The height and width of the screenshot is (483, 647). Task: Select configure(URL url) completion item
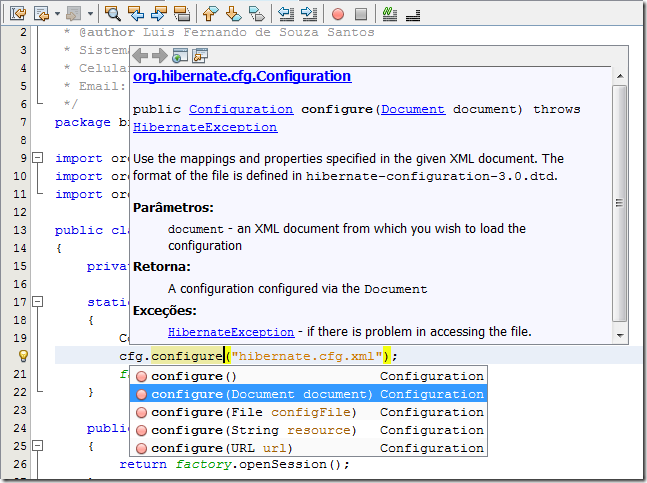click(x=221, y=448)
